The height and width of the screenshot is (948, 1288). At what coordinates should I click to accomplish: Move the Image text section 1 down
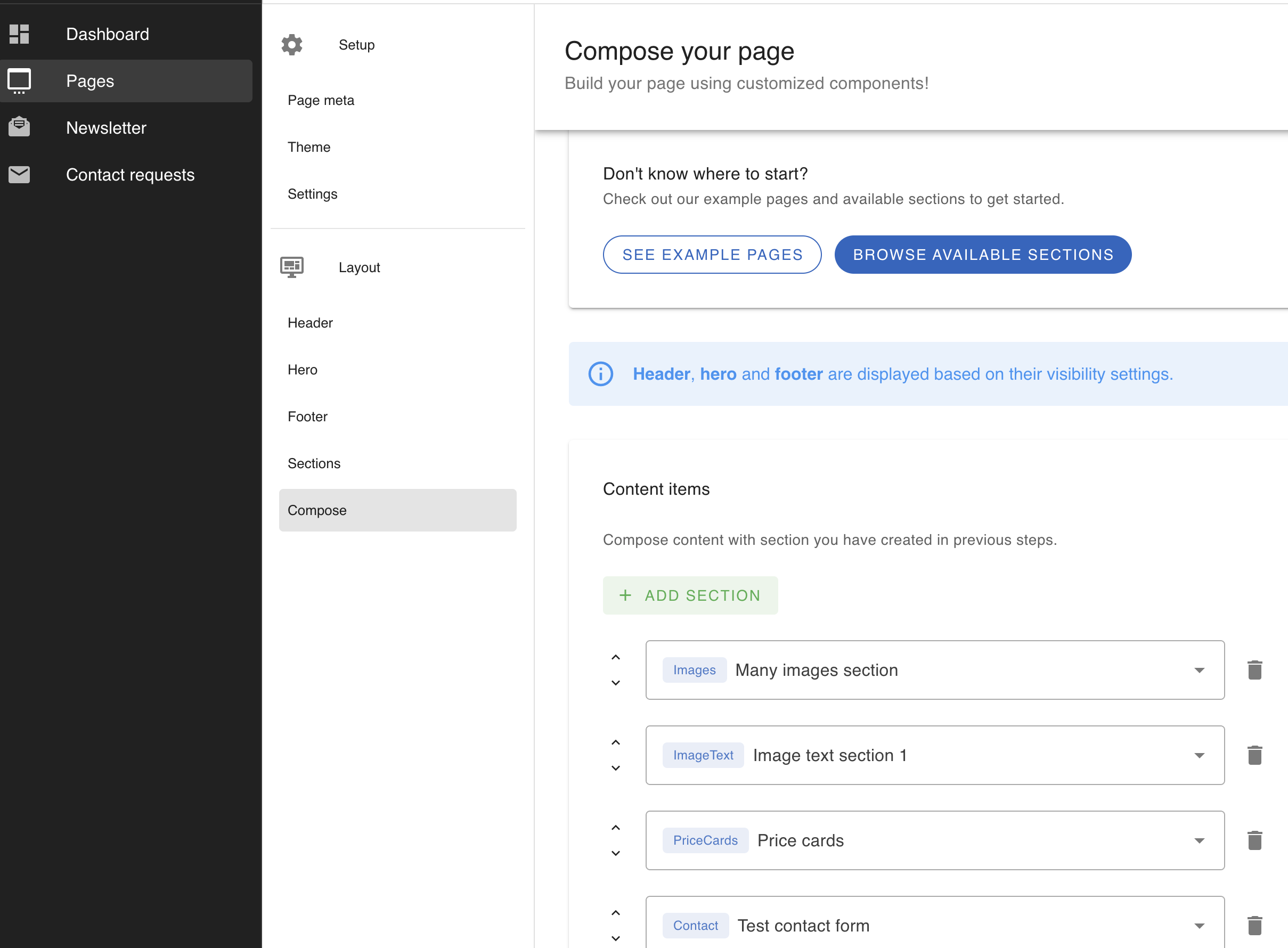pos(616,768)
